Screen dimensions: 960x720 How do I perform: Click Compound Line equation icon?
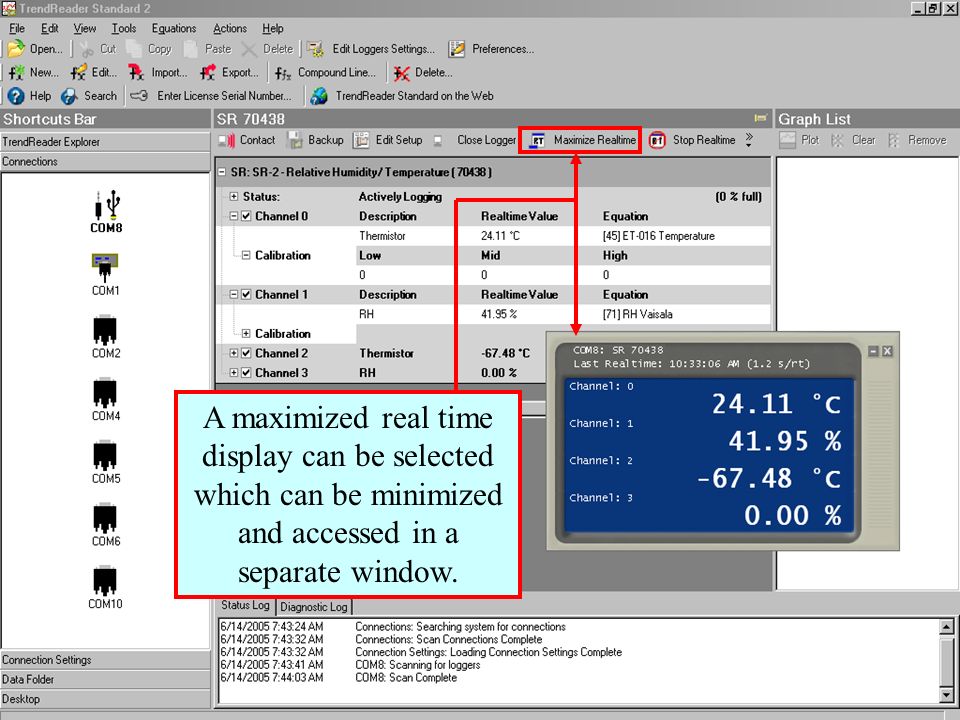(283, 73)
